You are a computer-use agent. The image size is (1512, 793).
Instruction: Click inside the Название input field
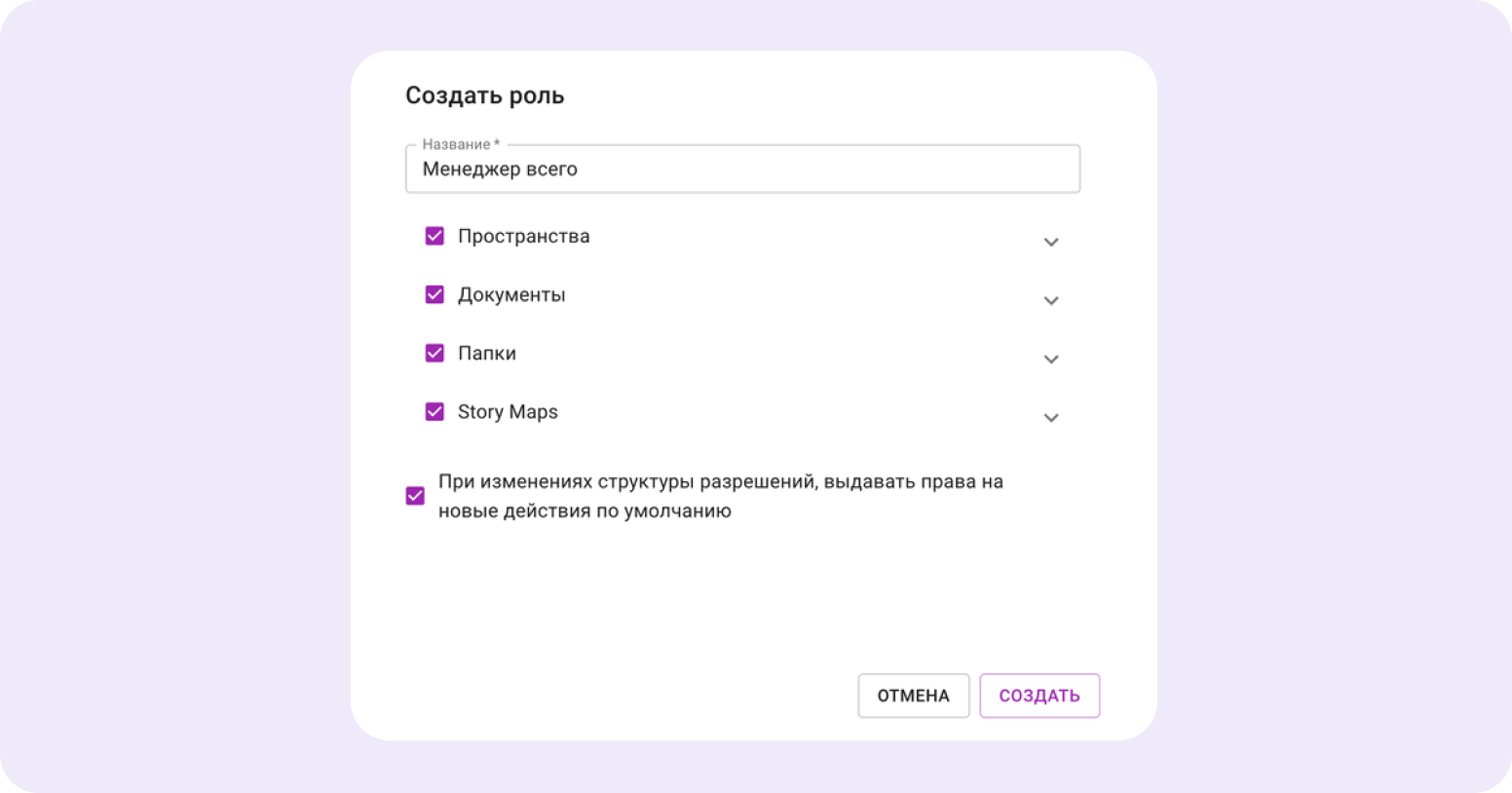point(742,169)
